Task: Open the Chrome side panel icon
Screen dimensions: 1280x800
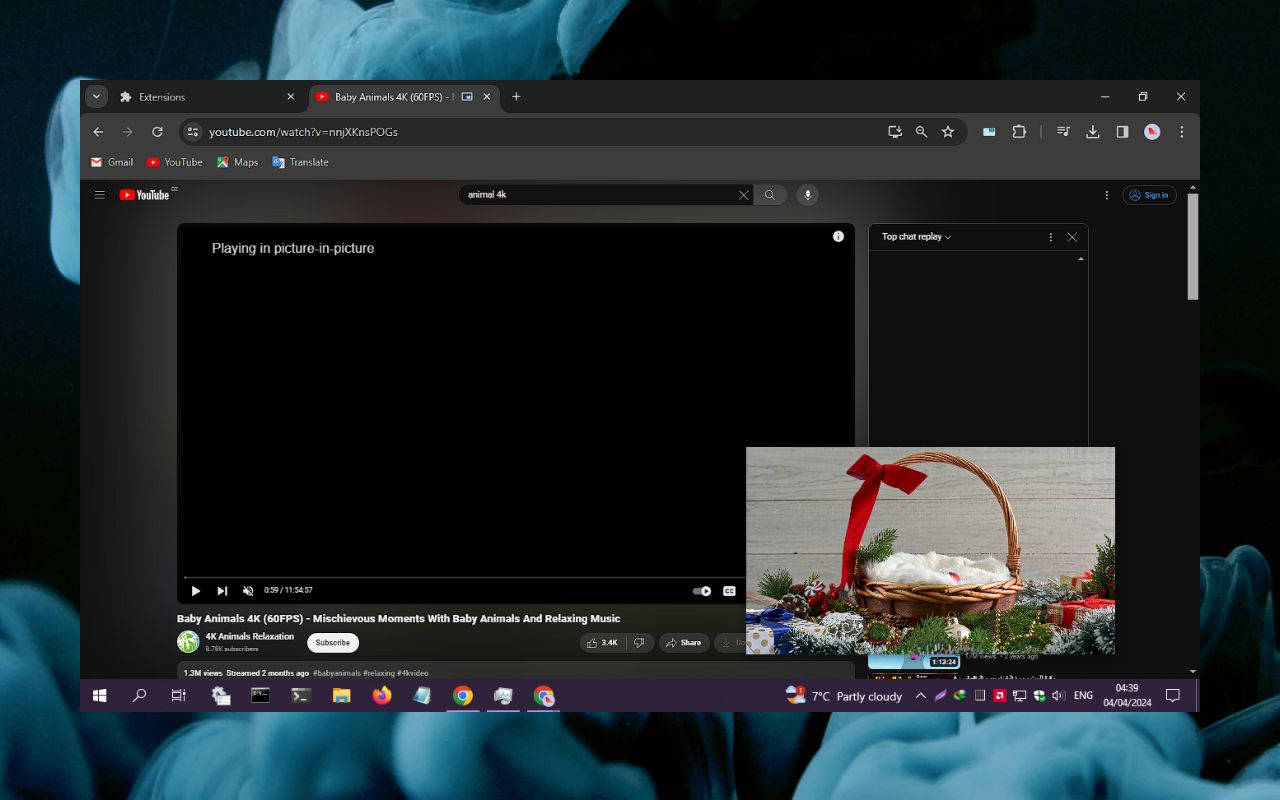Action: (x=1122, y=131)
